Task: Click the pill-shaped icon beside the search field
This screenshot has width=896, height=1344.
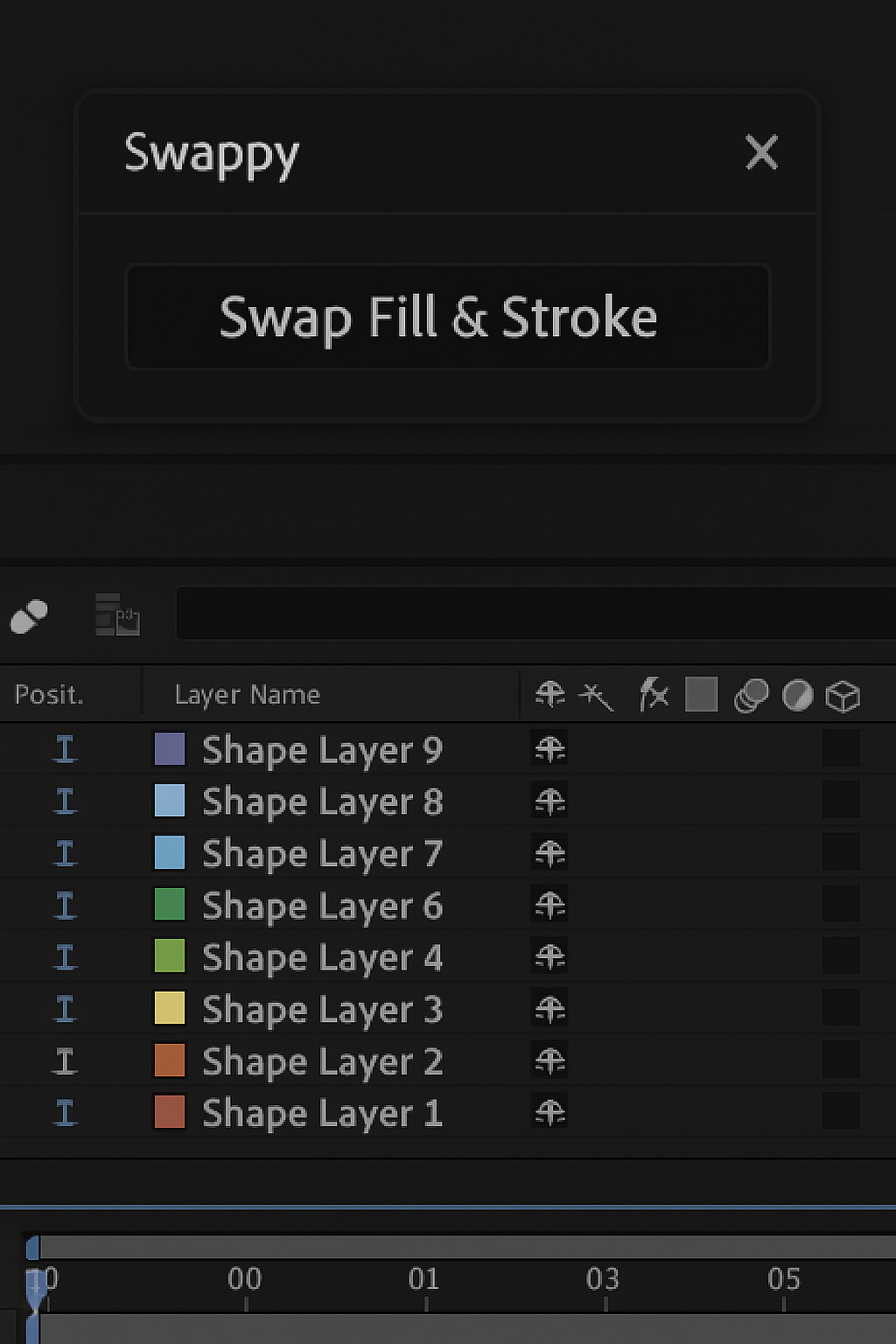Action: (x=29, y=616)
